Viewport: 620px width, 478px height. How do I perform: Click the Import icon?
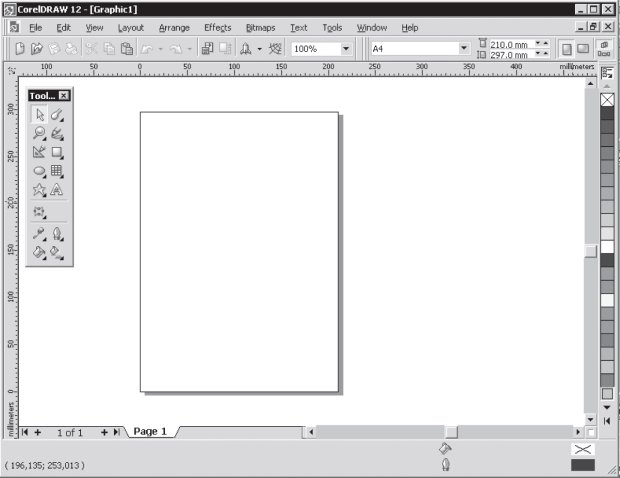[207, 49]
